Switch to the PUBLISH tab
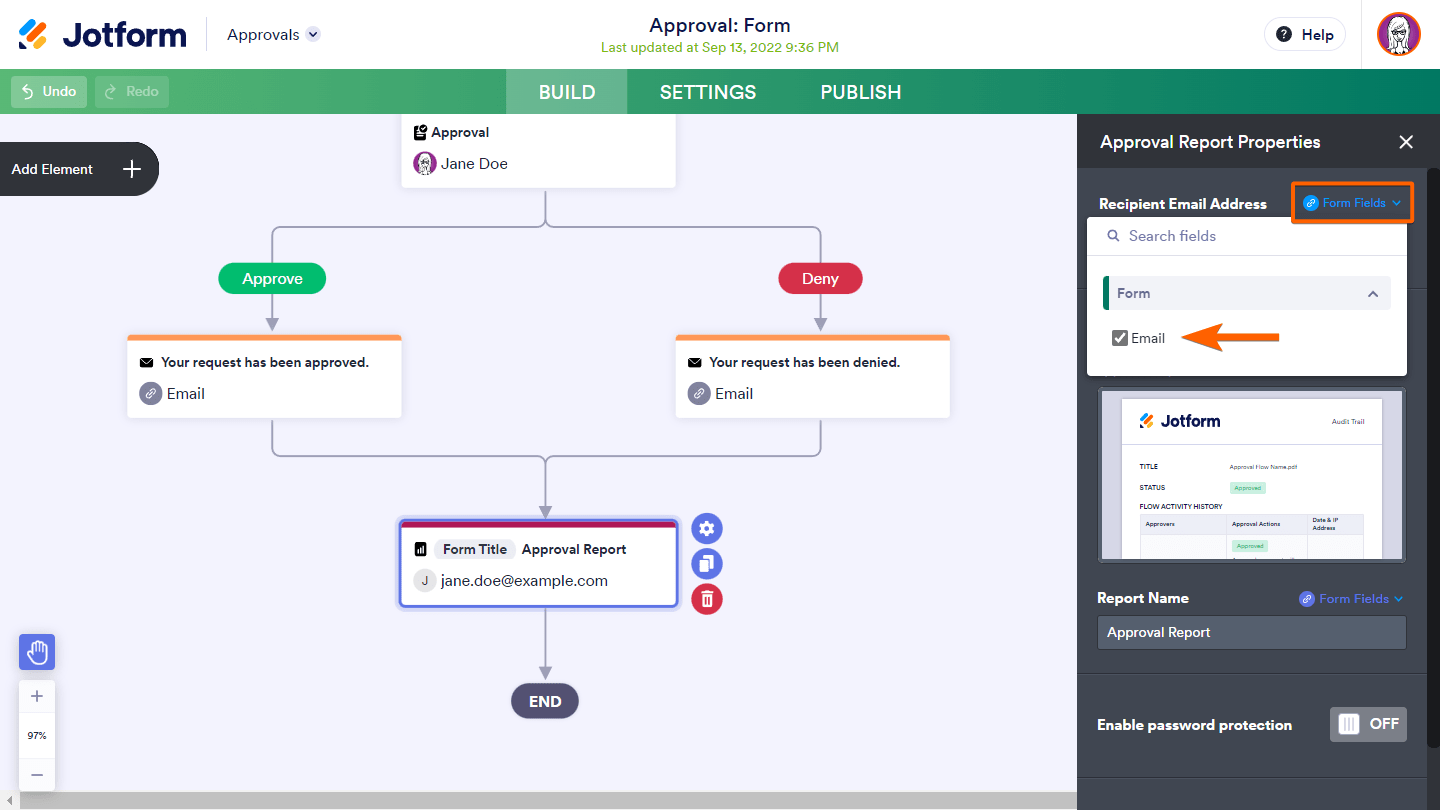The height and width of the screenshot is (810, 1440). coord(861,92)
